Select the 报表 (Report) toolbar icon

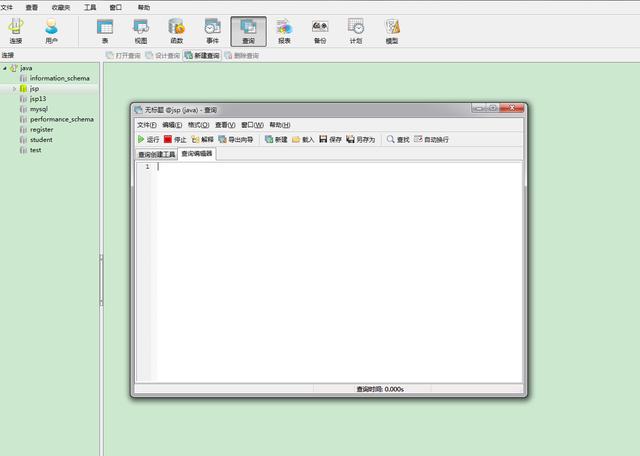click(284, 31)
